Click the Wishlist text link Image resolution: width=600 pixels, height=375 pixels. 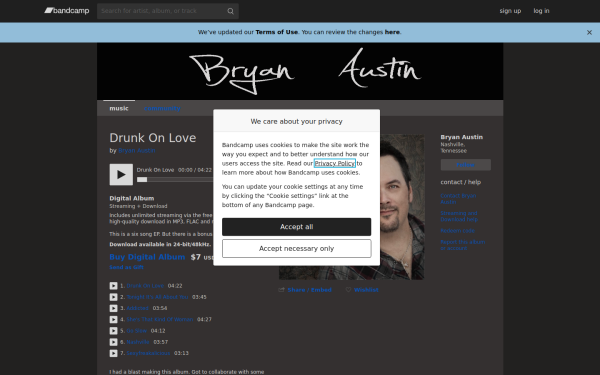tap(366, 290)
